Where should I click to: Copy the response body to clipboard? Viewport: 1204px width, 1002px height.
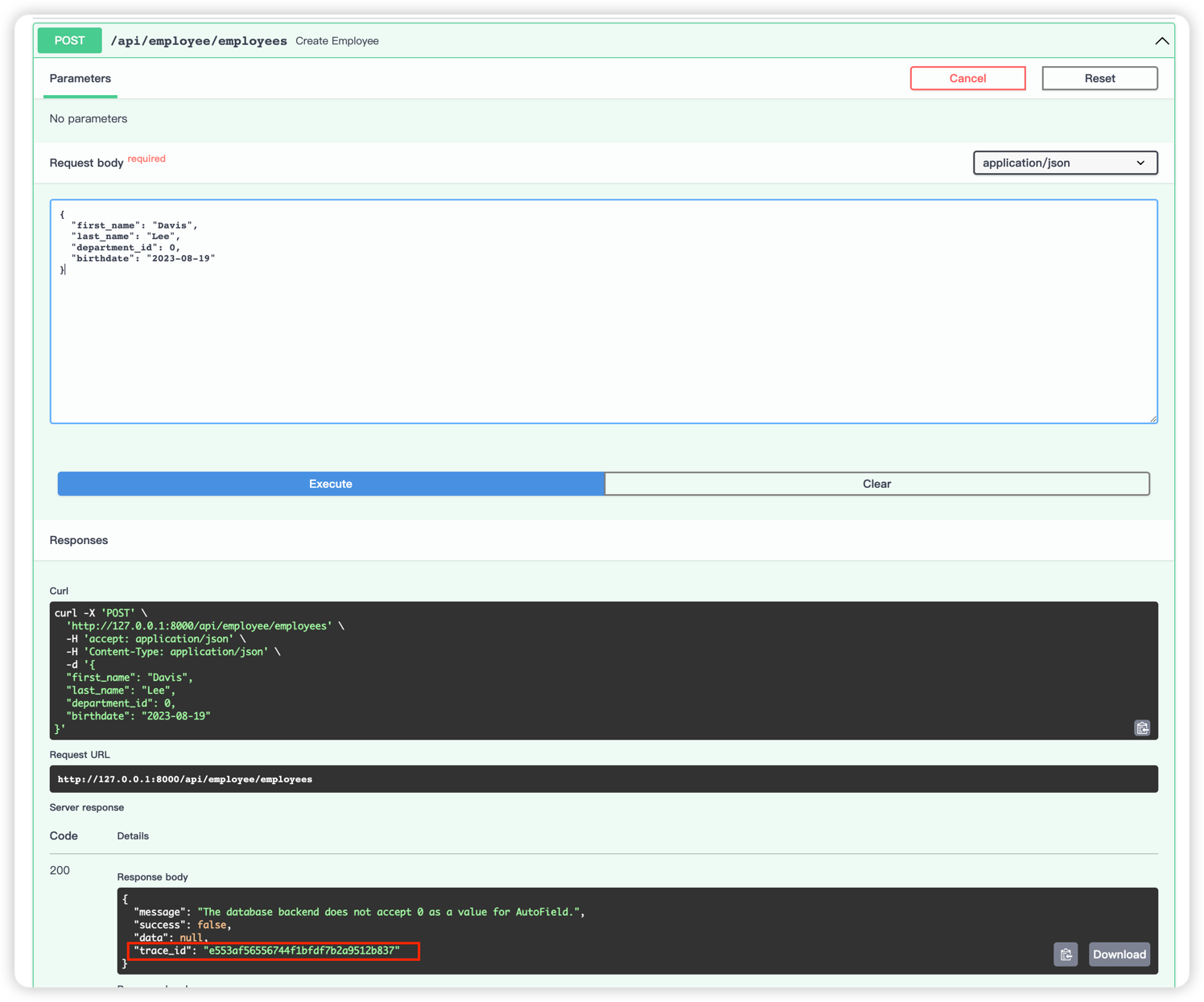pos(1066,955)
